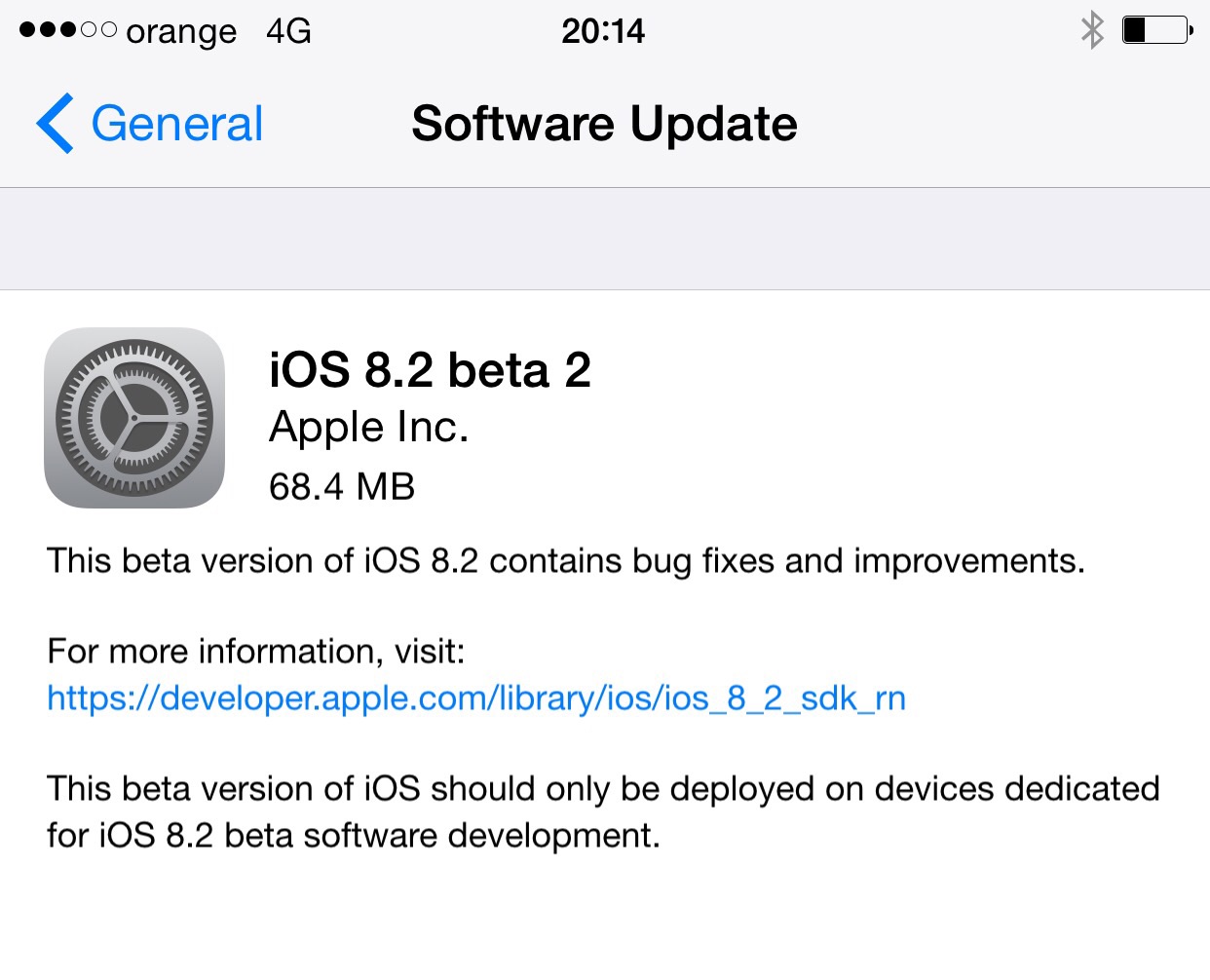Tap the signal strength dots
The height and width of the screenshot is (980, 1210).
coord(68,30)
